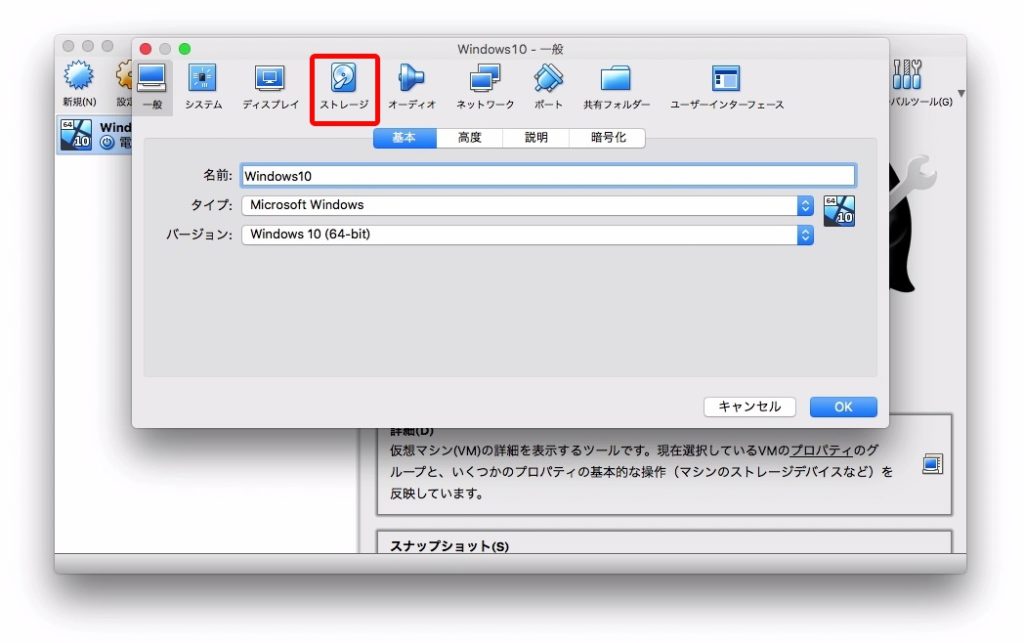Open the オーディオ (Audio) settings icon

(x=411, y=87)
